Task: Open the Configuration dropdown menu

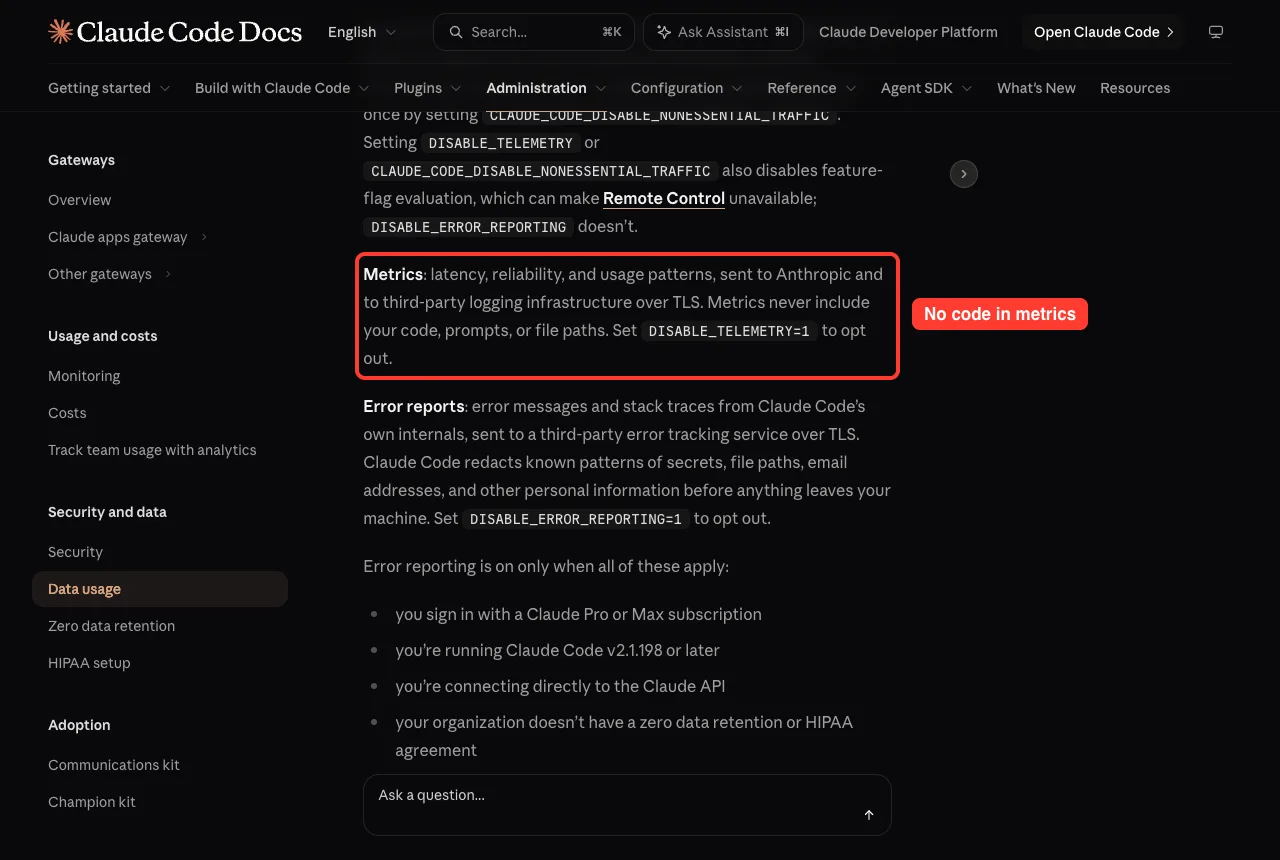Action: 687,88
